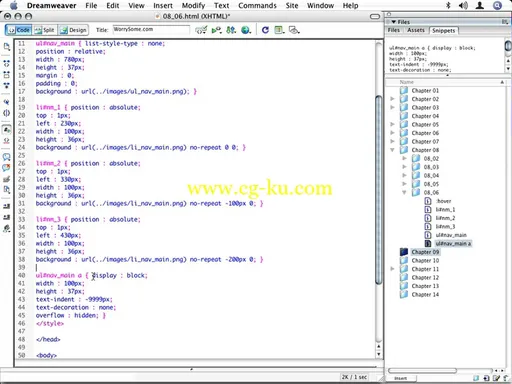
Task: Click the Spotlight search icon
Action: 498,6
